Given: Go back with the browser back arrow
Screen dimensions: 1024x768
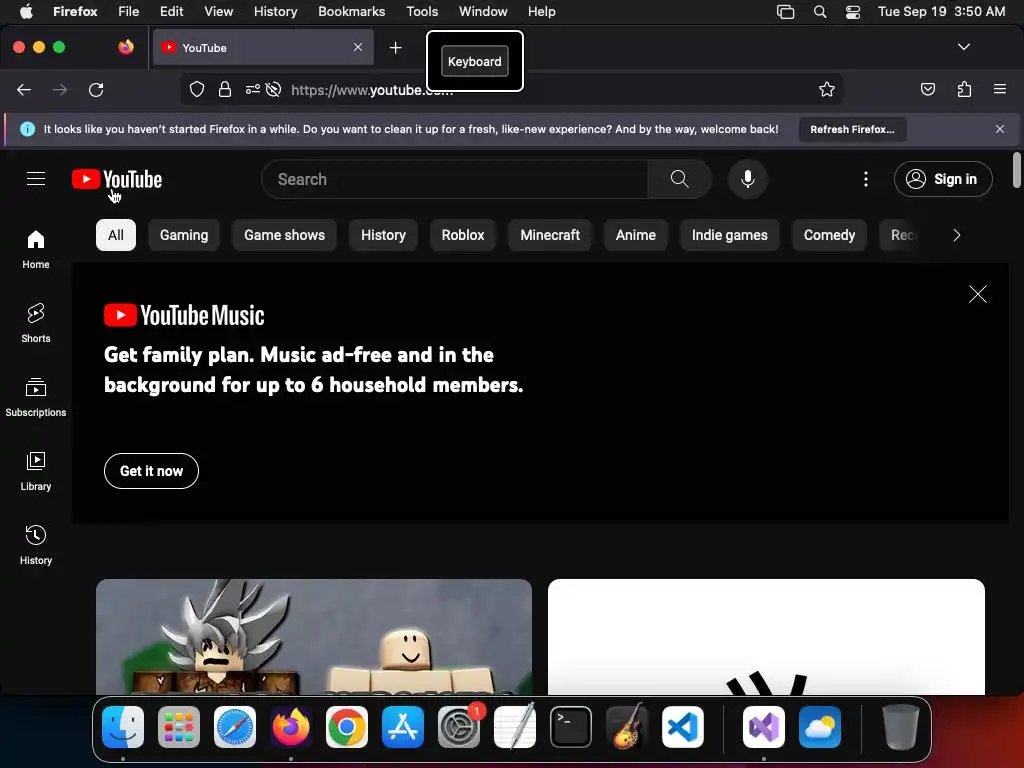Looking at the screenshot, I should tap(24, 89).
